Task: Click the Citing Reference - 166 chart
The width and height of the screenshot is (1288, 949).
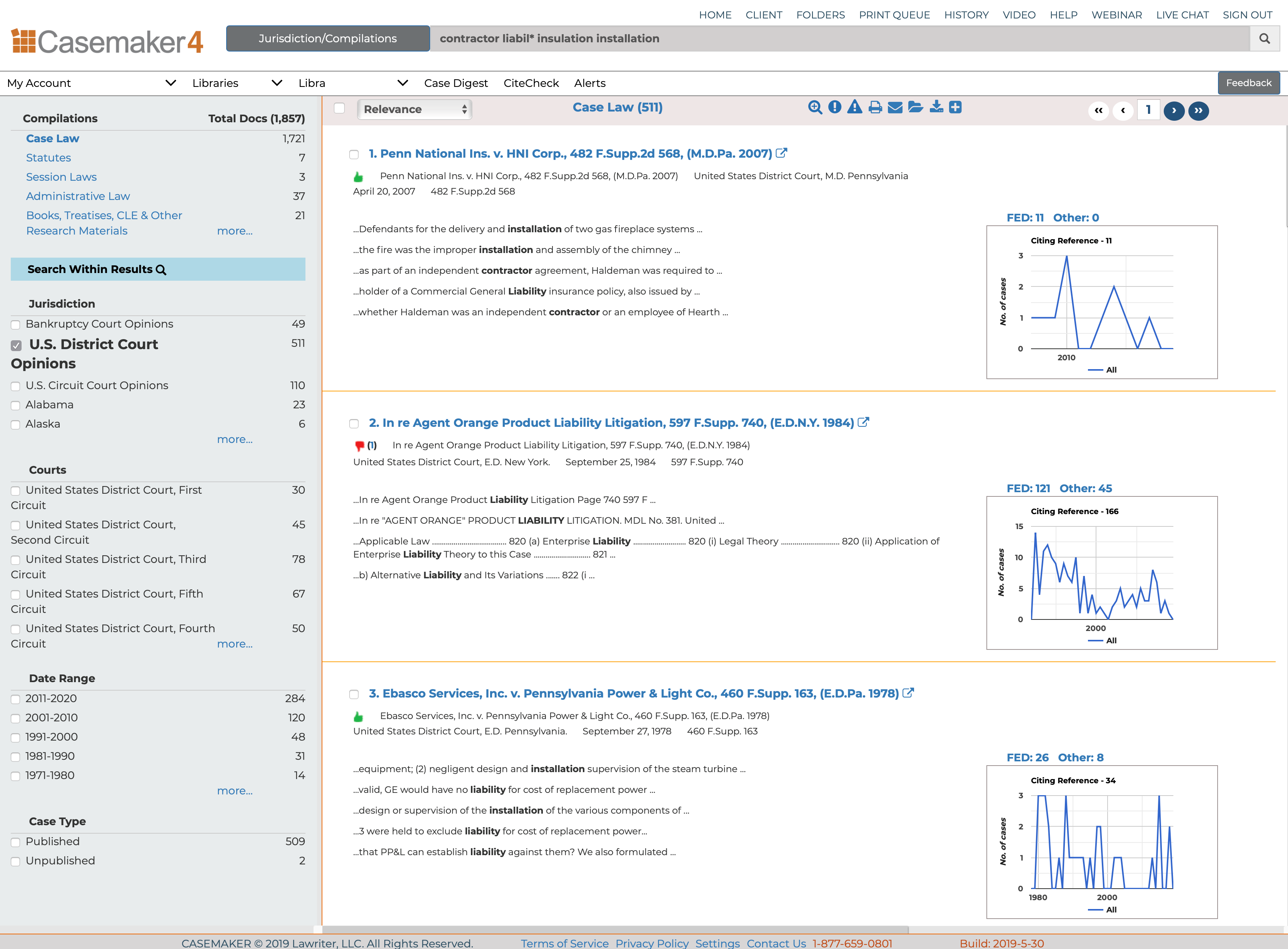Action: (1102, 573)
